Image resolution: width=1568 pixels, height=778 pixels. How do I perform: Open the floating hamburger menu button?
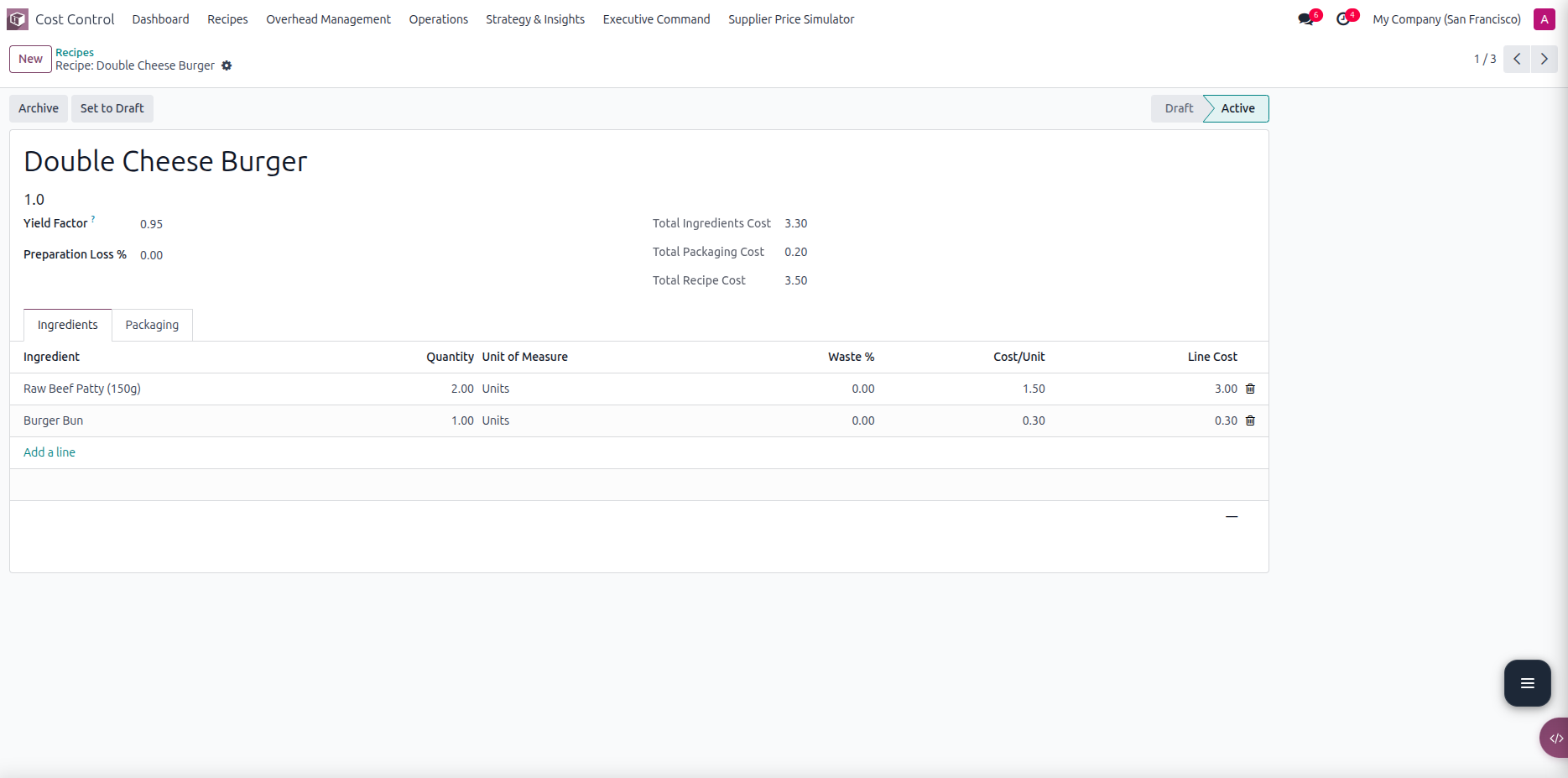(x=1527, y=683)
